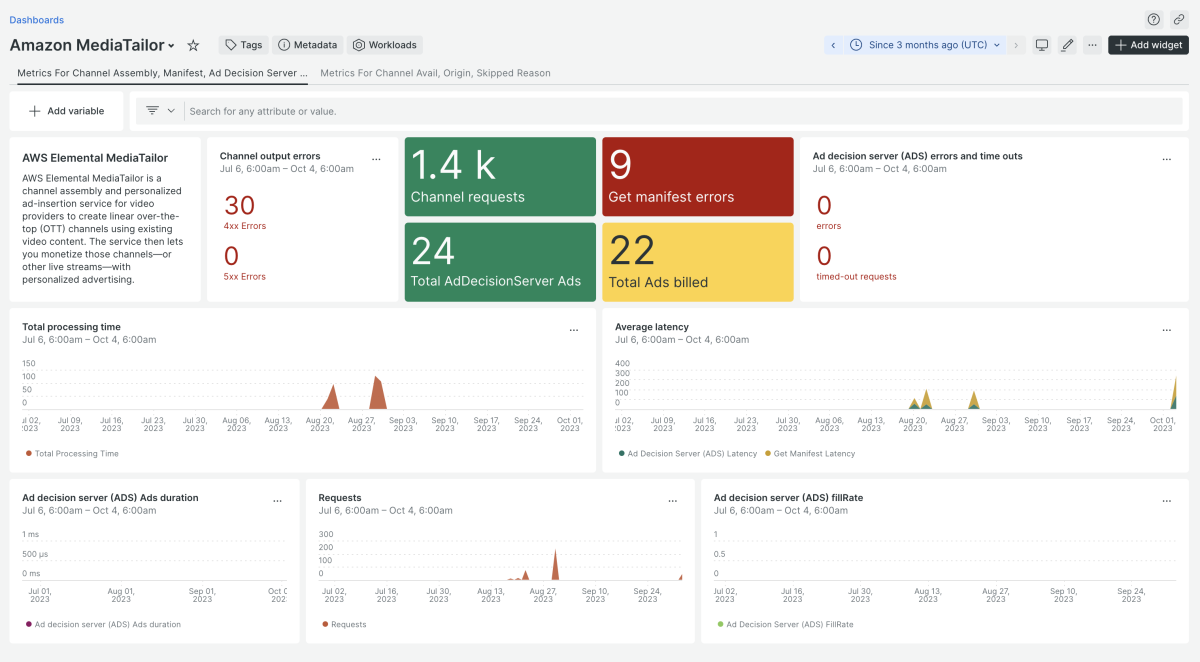
Task: Favorite the dashboard with the star icon
Action: tap(194, 45)
